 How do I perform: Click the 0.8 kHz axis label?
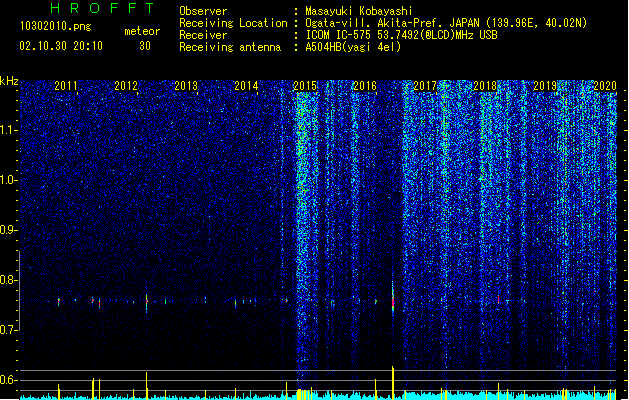tap(9, 280)
